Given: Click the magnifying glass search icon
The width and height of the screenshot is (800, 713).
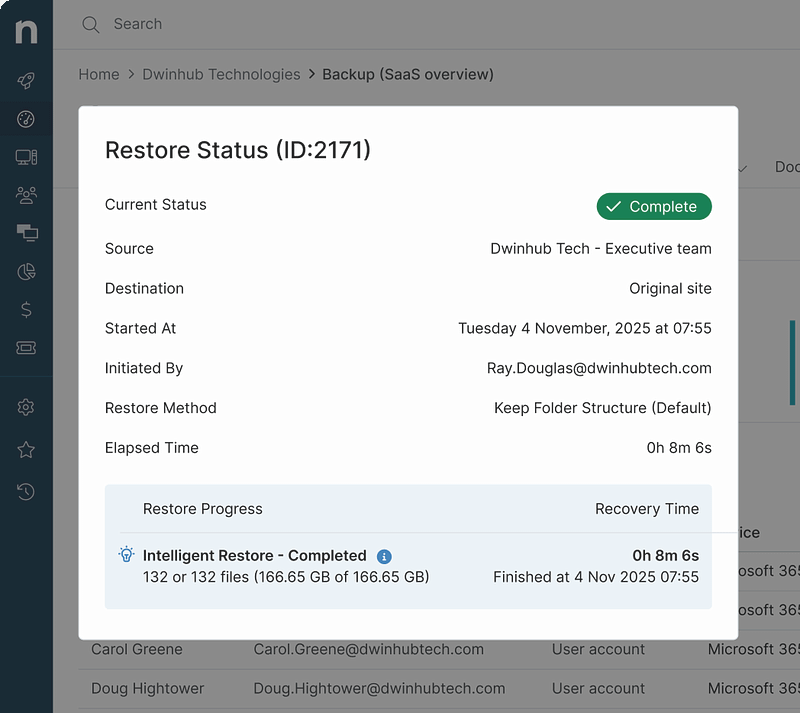Looking at the screenshot, I should (x=91, y=24).
